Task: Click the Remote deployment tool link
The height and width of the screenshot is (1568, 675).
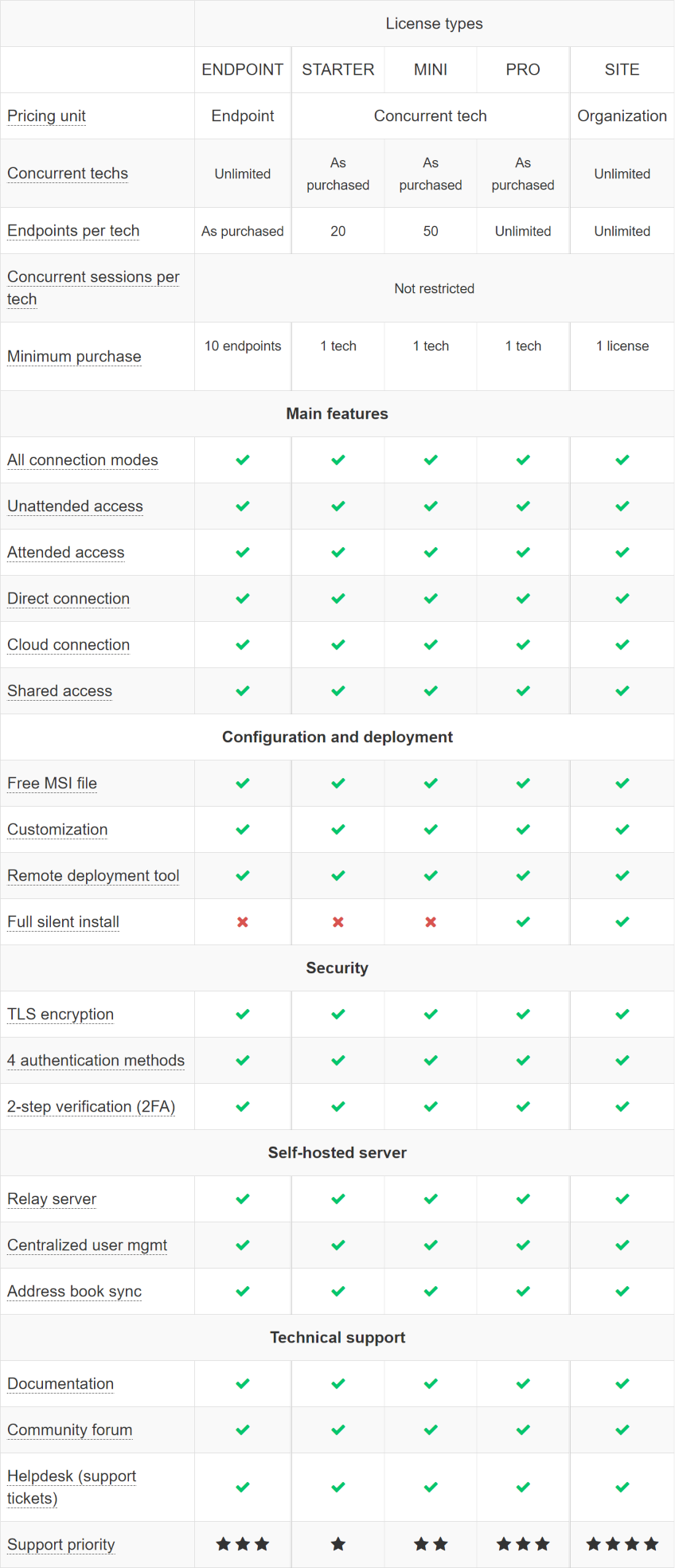Action: [x=93, y=876]
